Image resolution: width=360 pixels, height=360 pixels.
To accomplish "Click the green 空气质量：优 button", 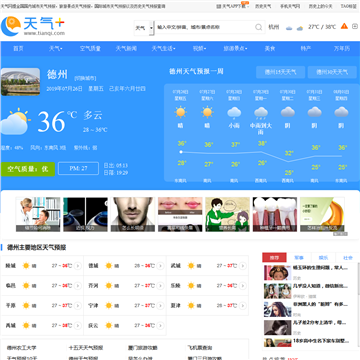I will [x=28, y=169].
